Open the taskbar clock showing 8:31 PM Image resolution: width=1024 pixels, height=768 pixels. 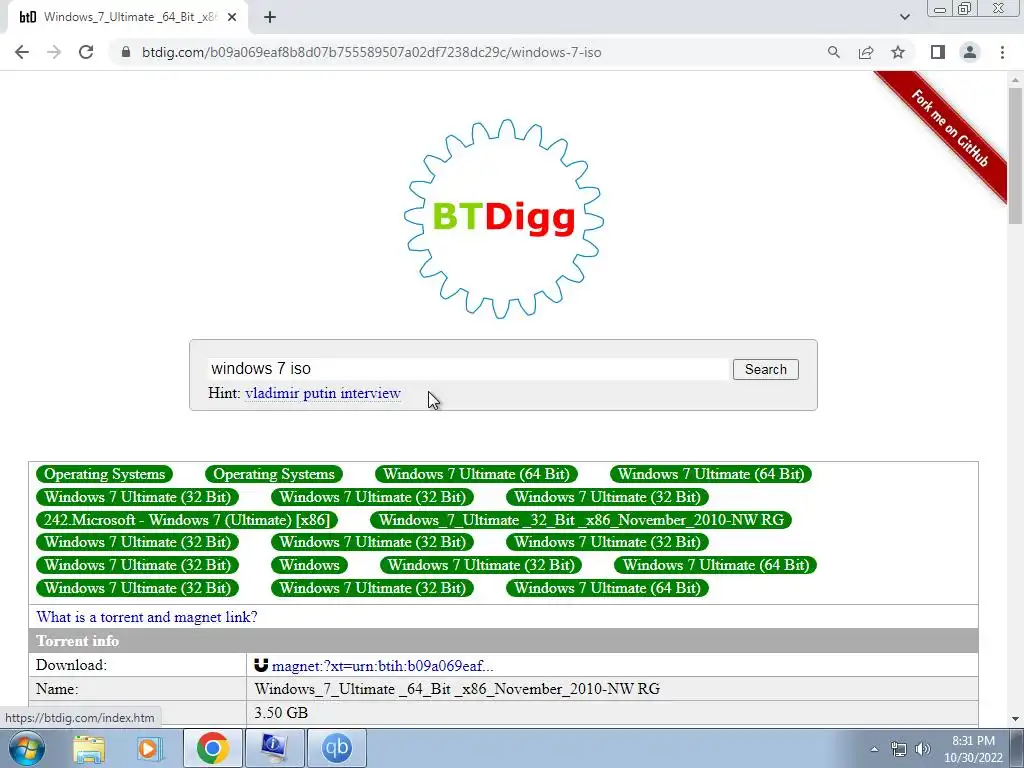pos(973,749)
